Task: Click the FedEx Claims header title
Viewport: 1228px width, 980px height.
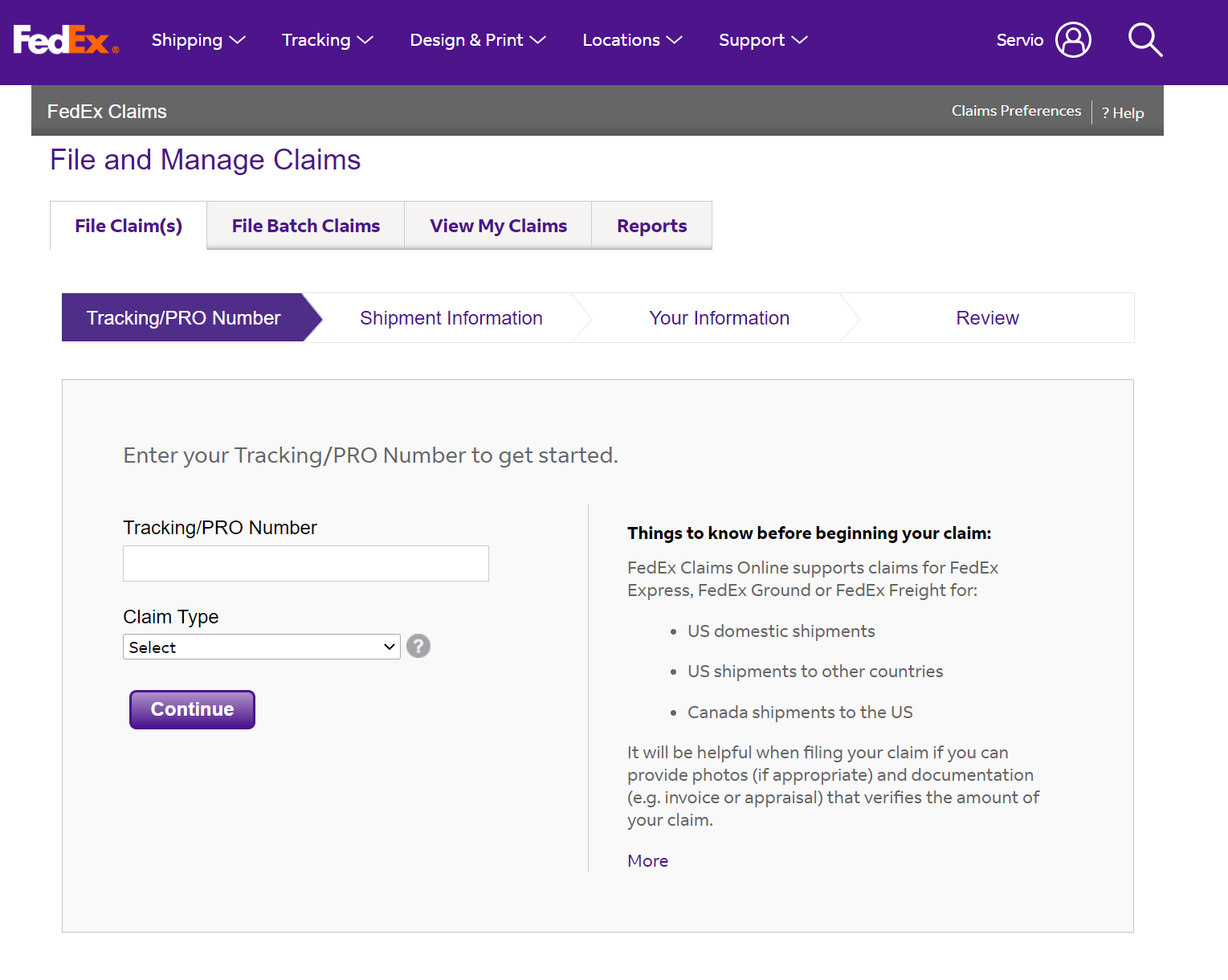Action: coord(107,112)
